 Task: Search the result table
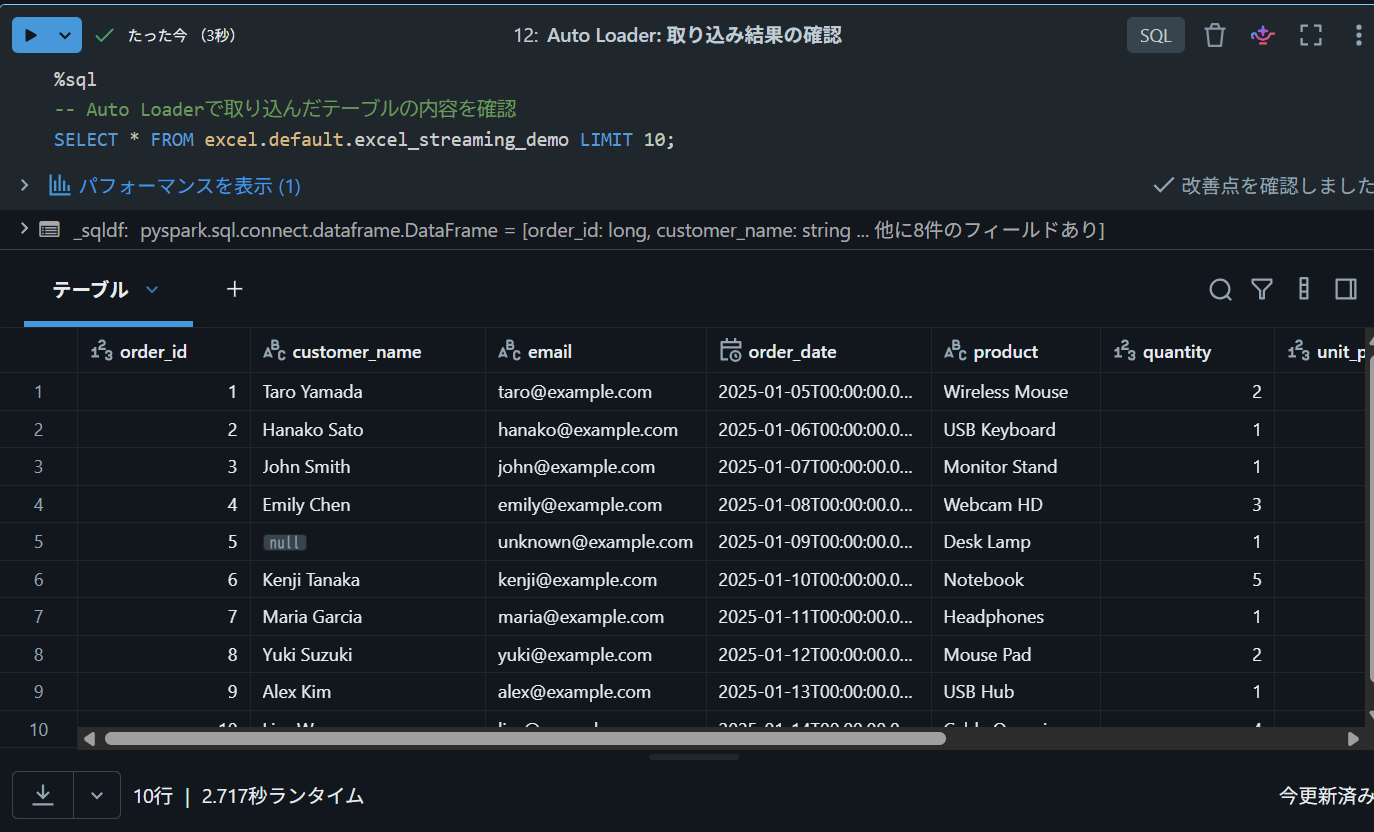pyautogui.click(x=1220, y=289)
